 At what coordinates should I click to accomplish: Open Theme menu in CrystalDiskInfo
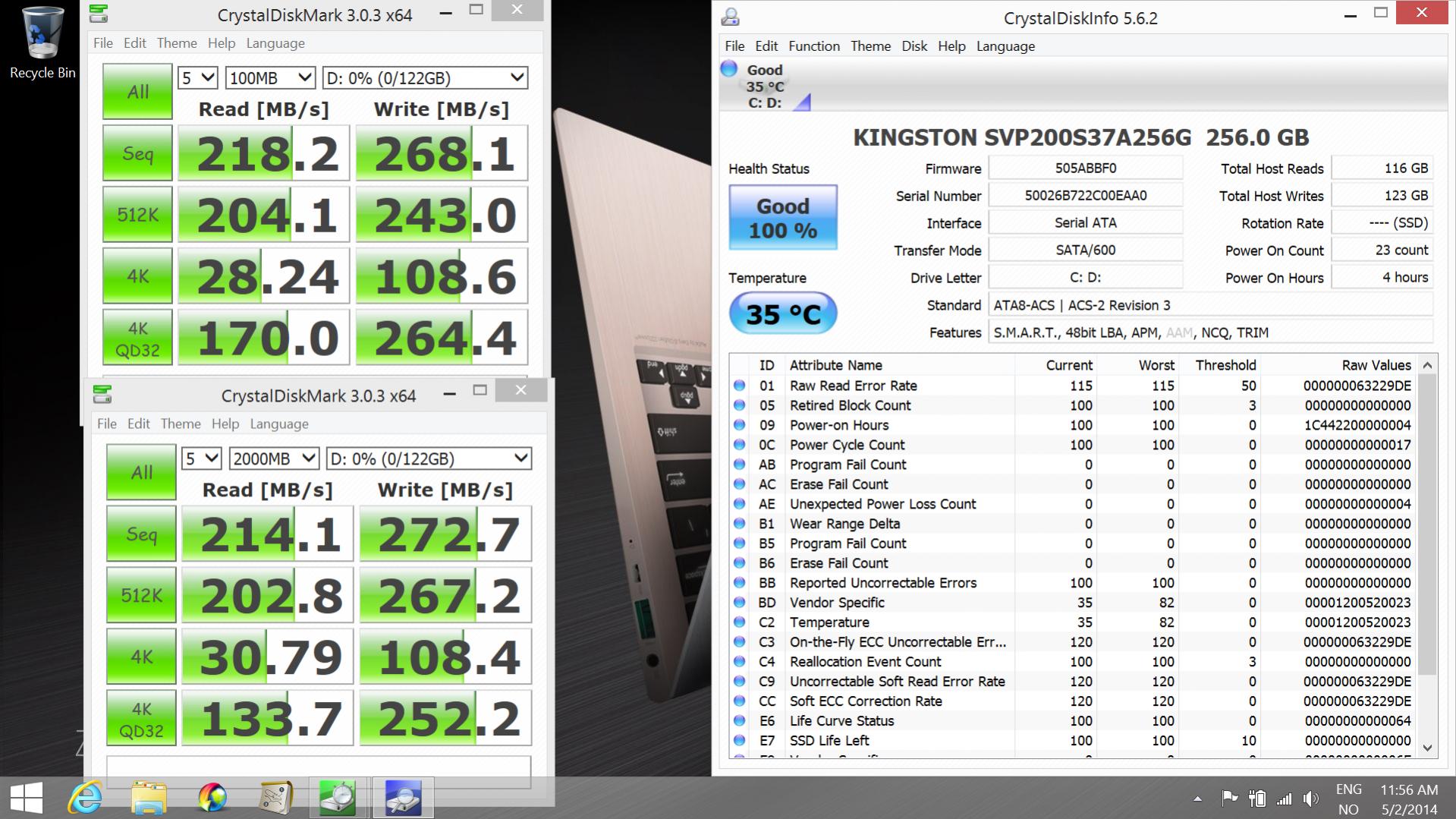click(x=870, y=46)
